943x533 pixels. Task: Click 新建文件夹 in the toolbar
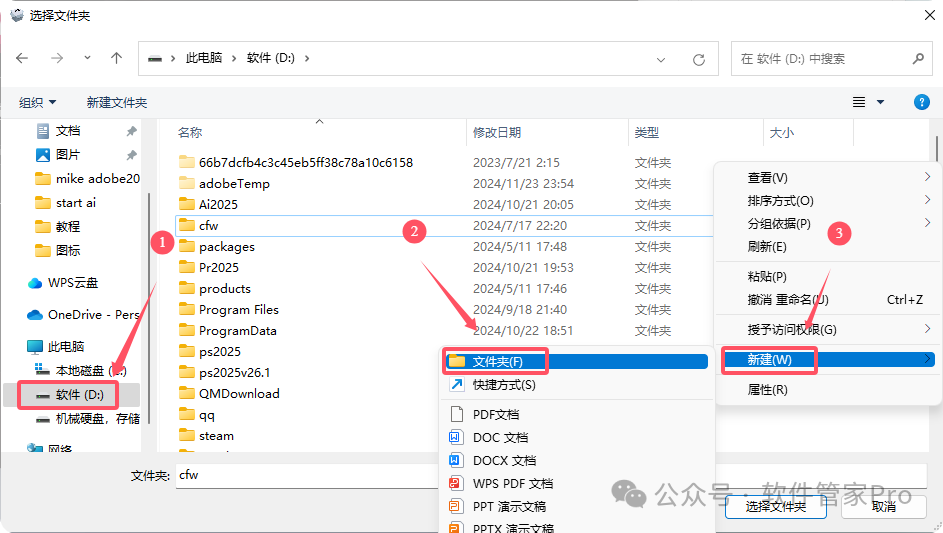[117, 102]
